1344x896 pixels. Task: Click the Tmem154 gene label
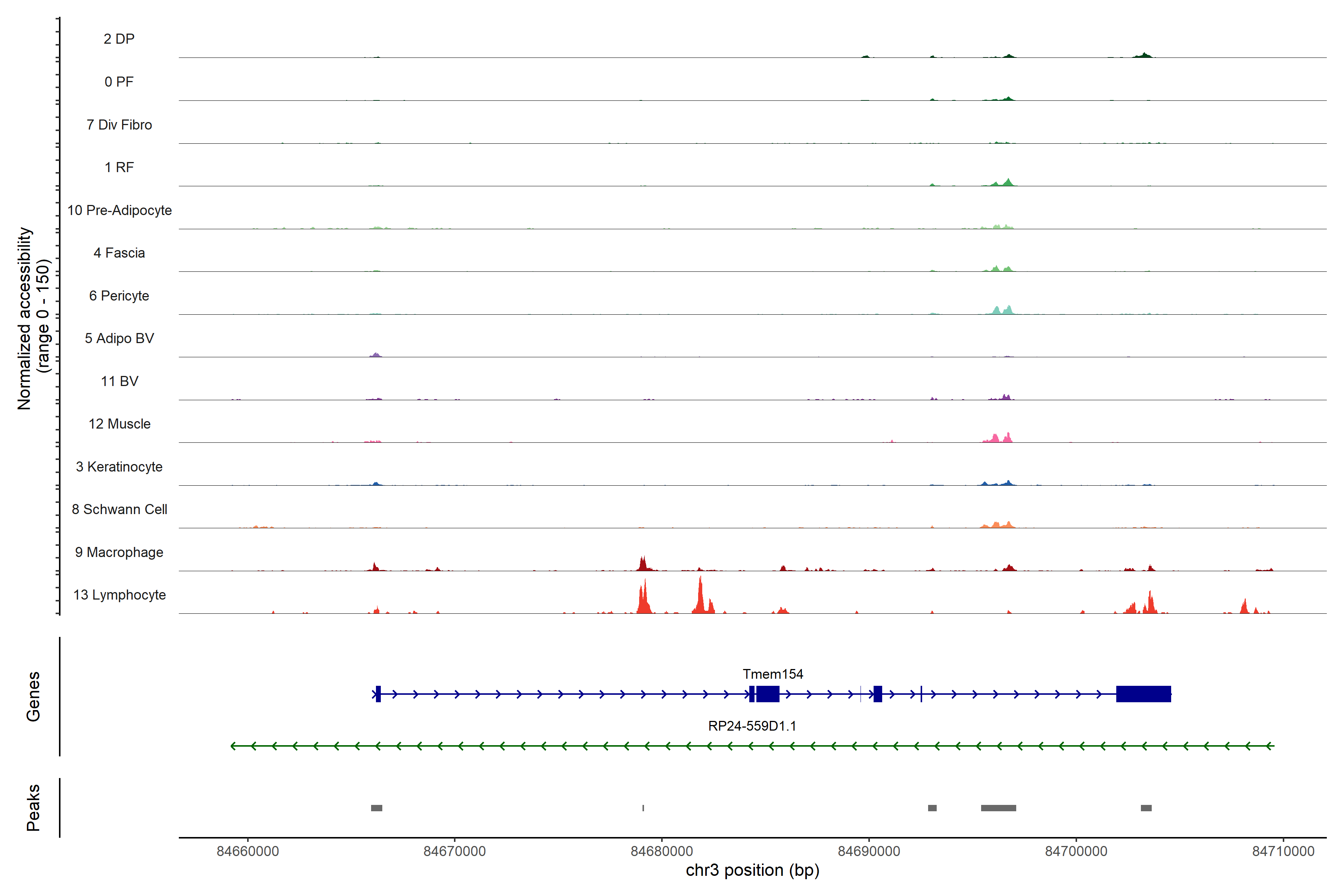coord(772,674)
